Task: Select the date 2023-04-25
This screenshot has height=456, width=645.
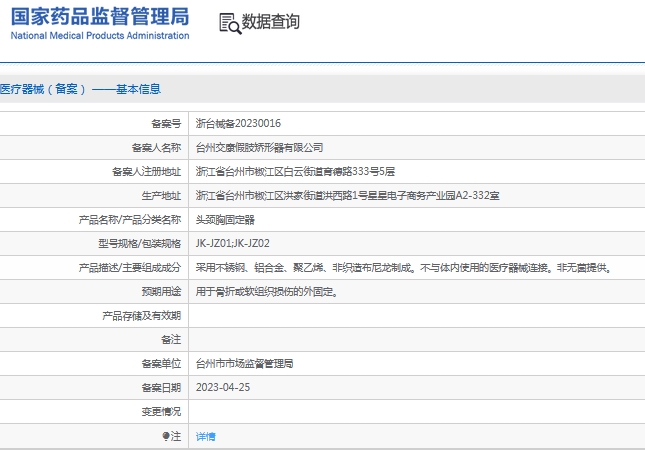Action: click(x=223, y=387)
